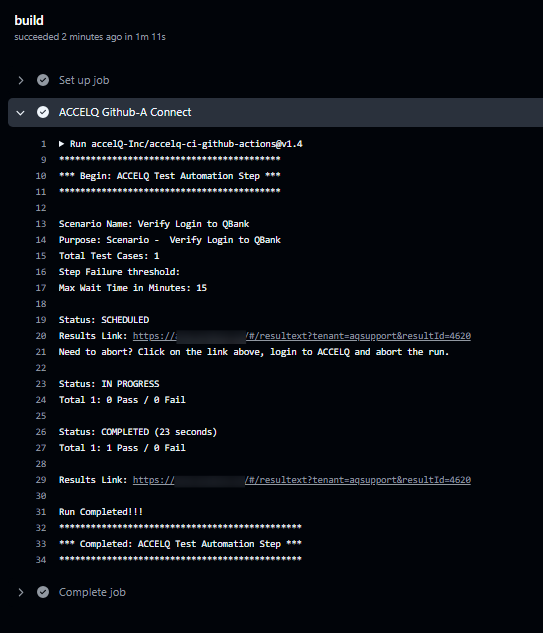
Task: Click the Set up job success checkmark icon
Action: (x=43, y=80)
